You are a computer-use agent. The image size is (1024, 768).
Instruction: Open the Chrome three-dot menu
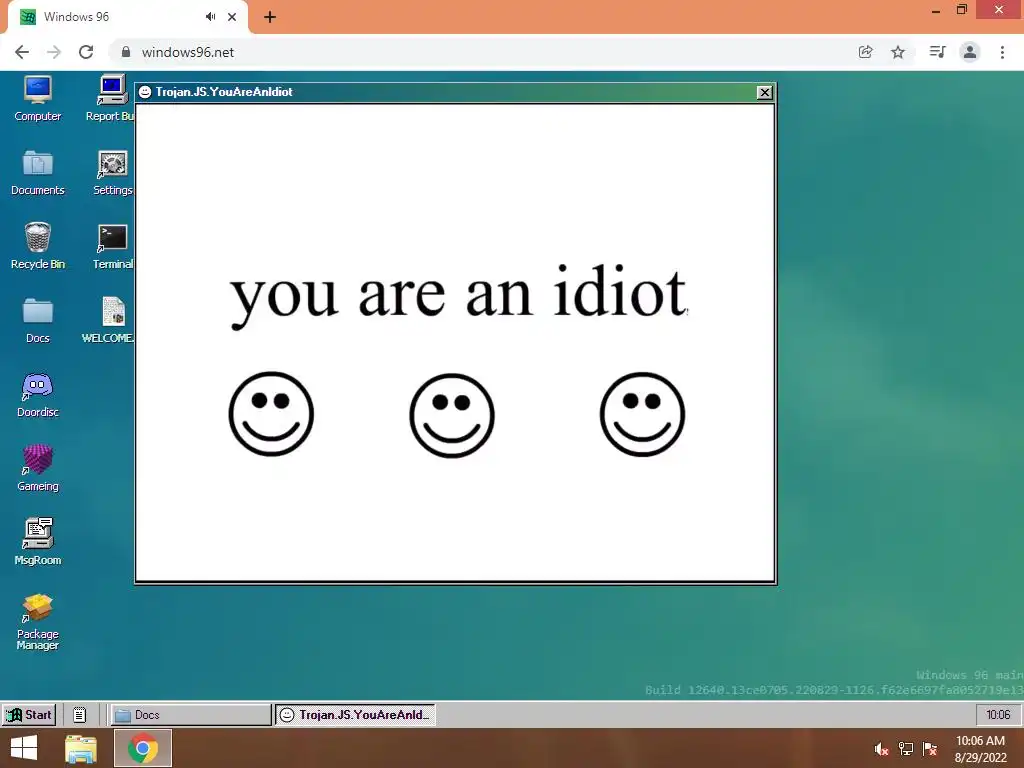tap(1002, 52)
